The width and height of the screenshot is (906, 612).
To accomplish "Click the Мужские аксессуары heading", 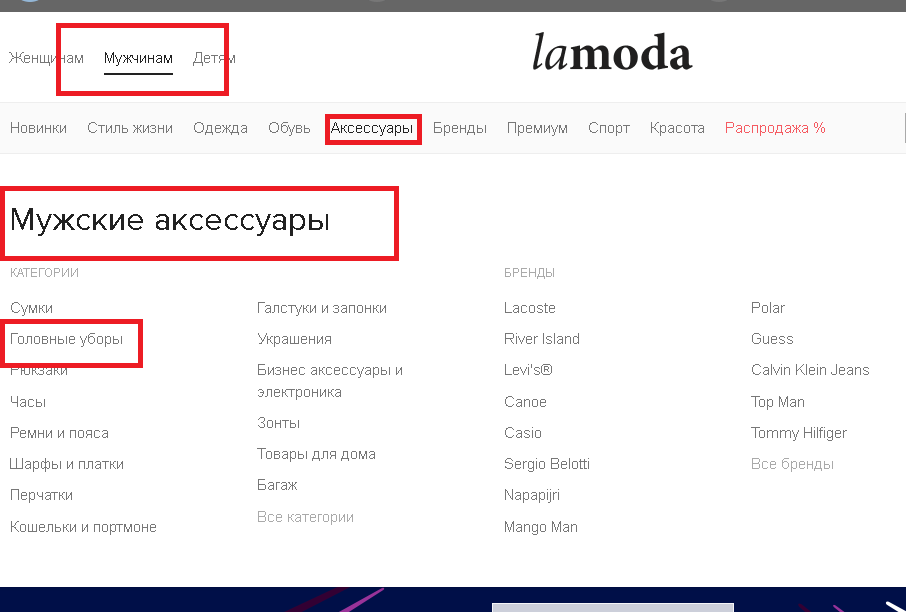I will (x=170, y=221).
